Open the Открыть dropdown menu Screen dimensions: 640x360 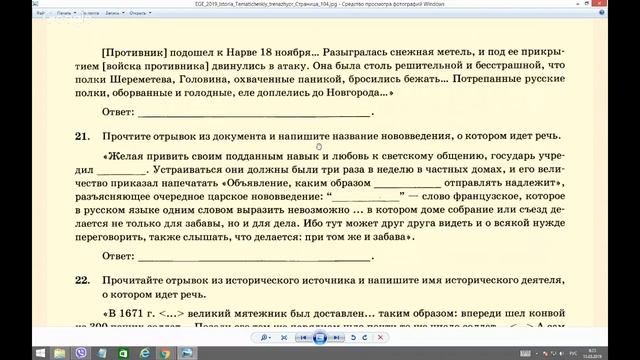click(140, 13)
